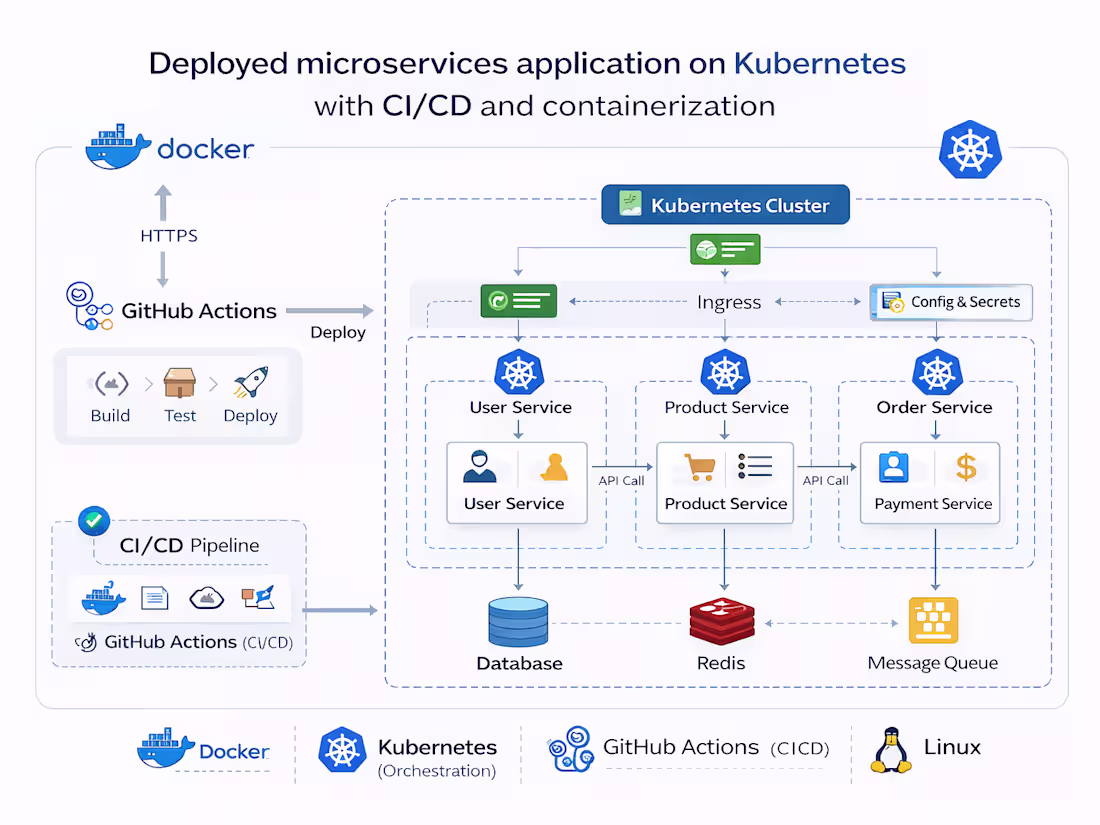Click the Kubernetes wheel icon above User Service

(x=519, y=374)
